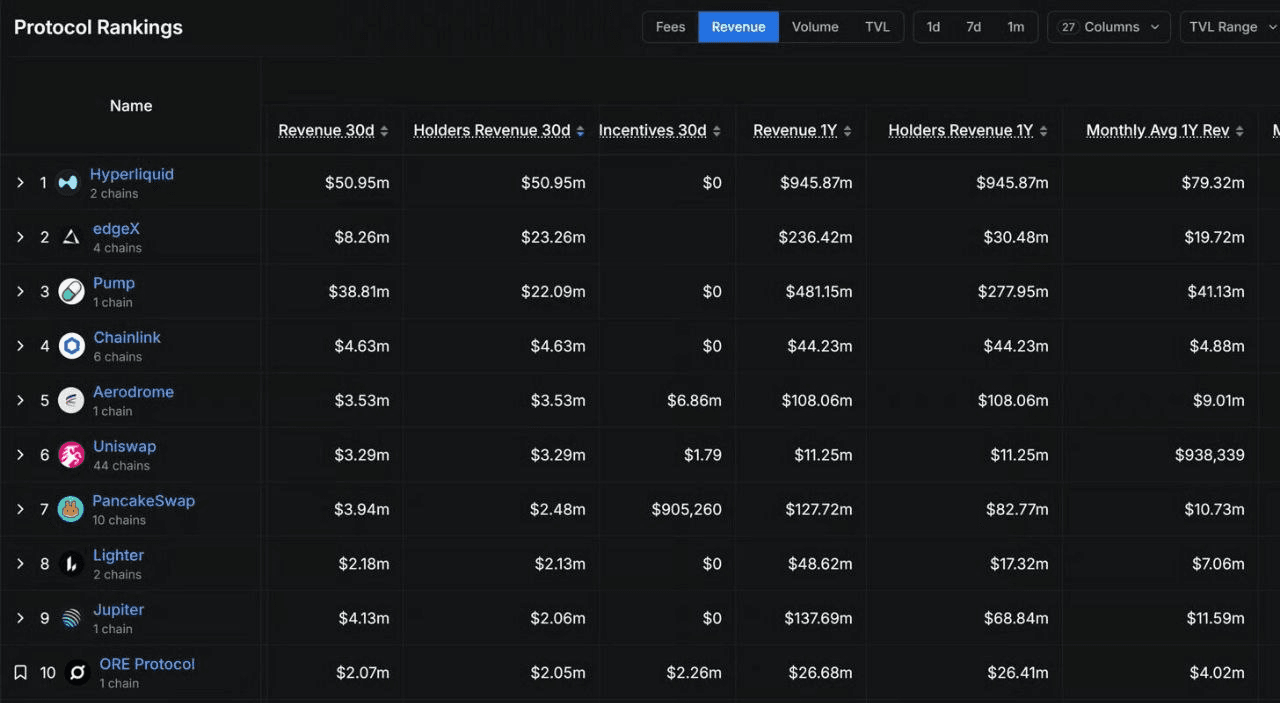1280x703 pixels.
Task: Open the Pump protocol link
Action: [x=114, y=283]
